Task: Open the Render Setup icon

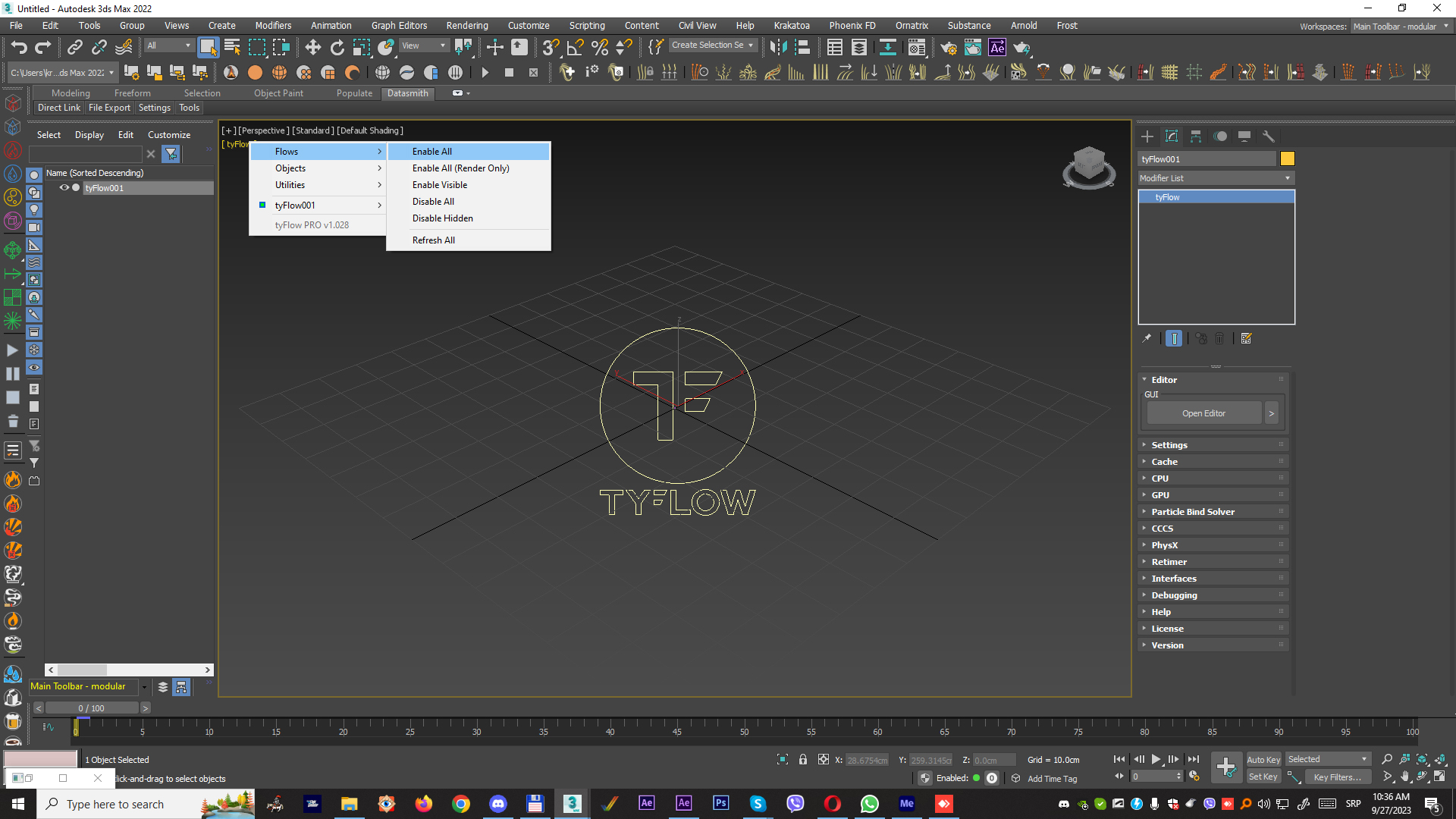Action: (x=948, y=47)
